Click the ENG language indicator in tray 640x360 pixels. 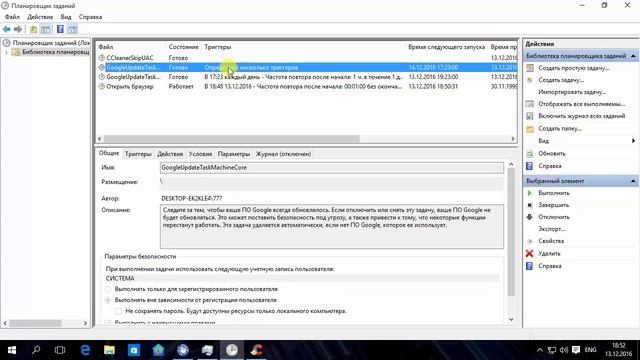(590, 350)
